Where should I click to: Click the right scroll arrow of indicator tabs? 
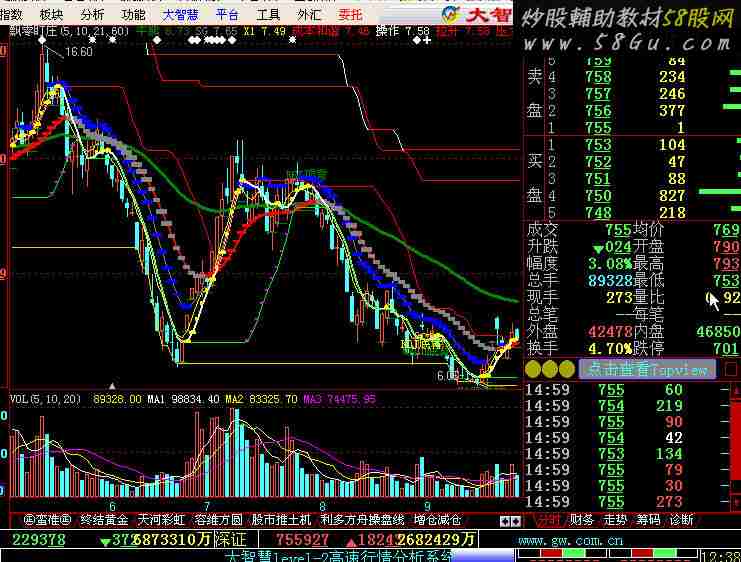coord(516,521)
